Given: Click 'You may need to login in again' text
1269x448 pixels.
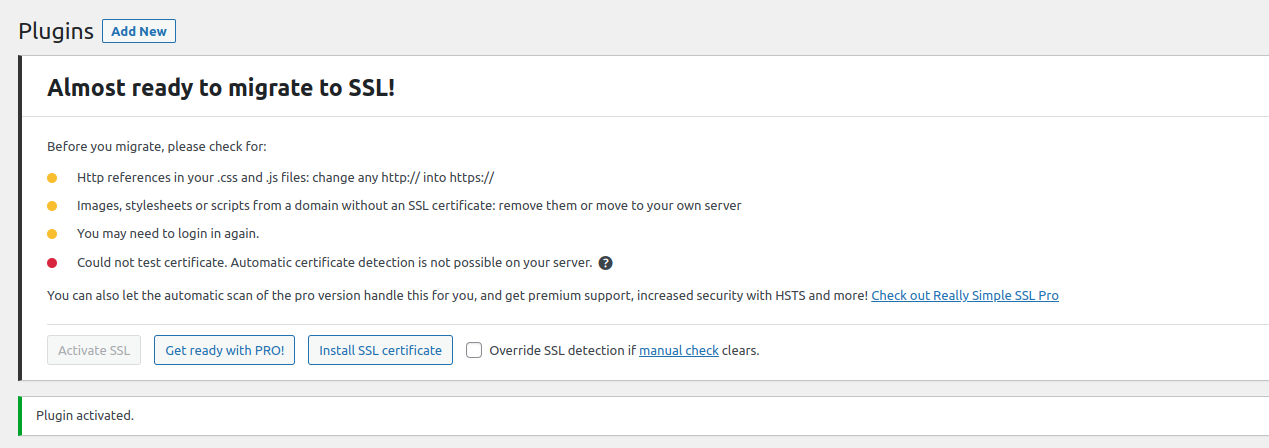Looking at the screenshot, I should [x=168, y=234].
